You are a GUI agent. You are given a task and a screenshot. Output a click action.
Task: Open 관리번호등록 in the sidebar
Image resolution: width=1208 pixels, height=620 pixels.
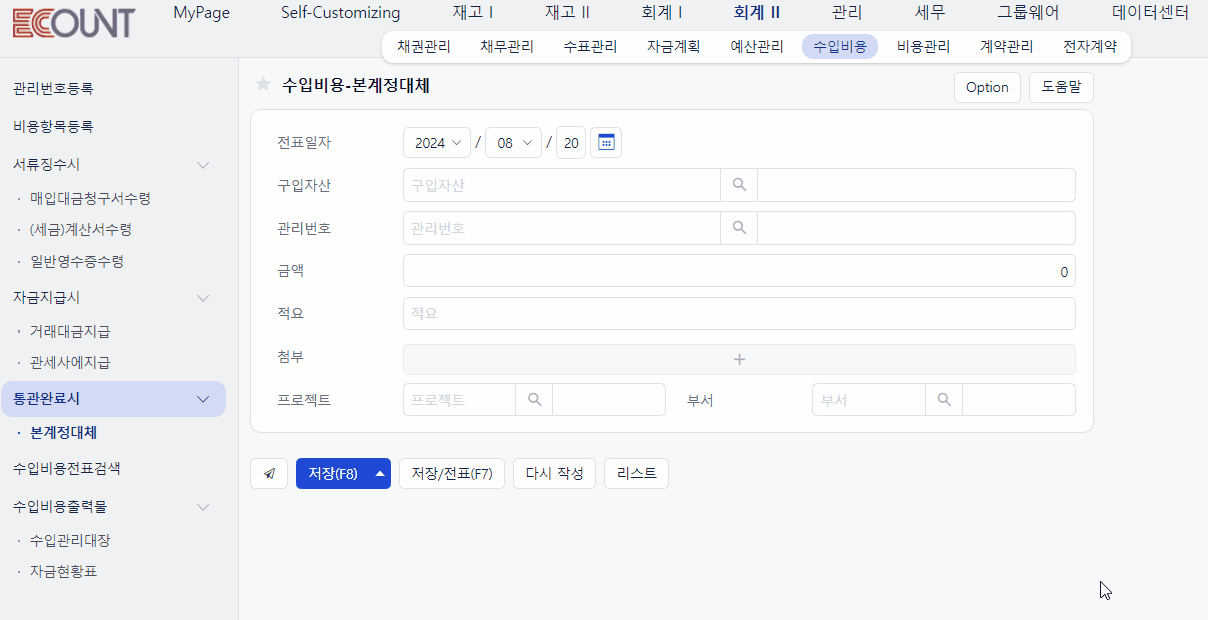(53, 89)
